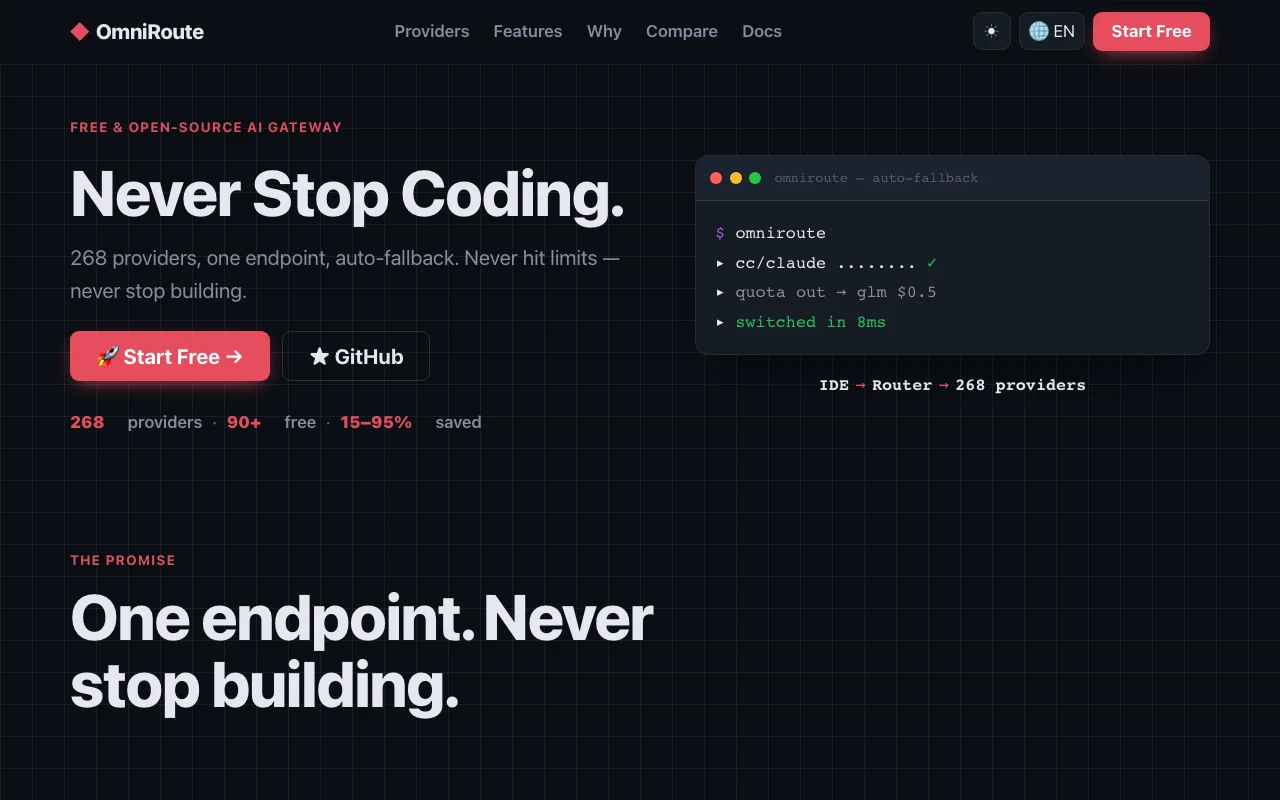The height and width of the screenshot is (800, 1280).
Task: Open the Providers nav item
Action: (432, 31)
